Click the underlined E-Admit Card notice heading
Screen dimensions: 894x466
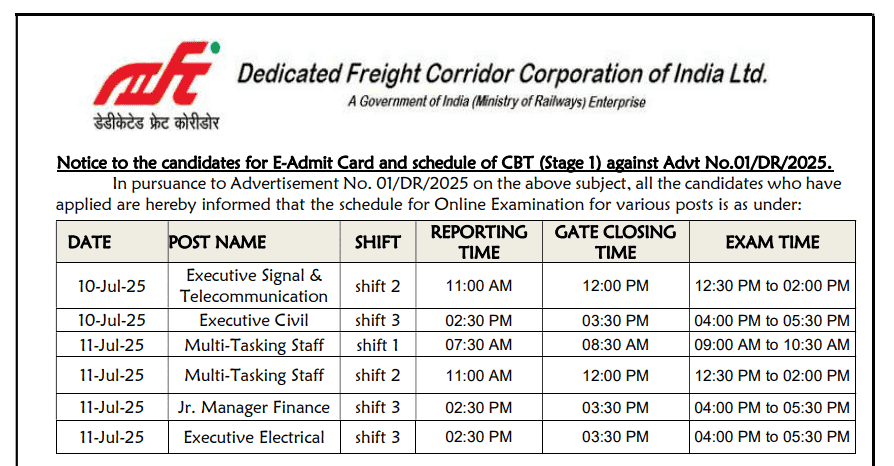(445, 163)
